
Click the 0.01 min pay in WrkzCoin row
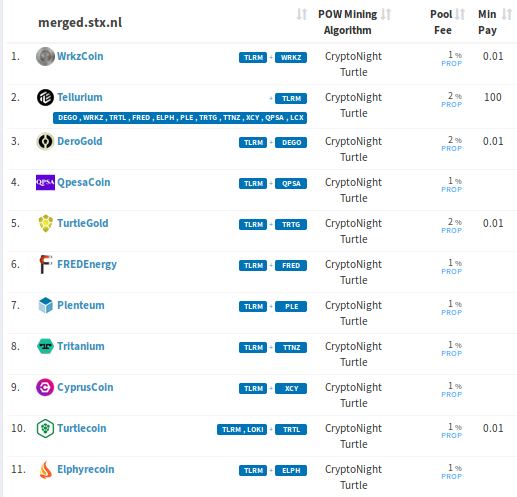pos(493,56)
